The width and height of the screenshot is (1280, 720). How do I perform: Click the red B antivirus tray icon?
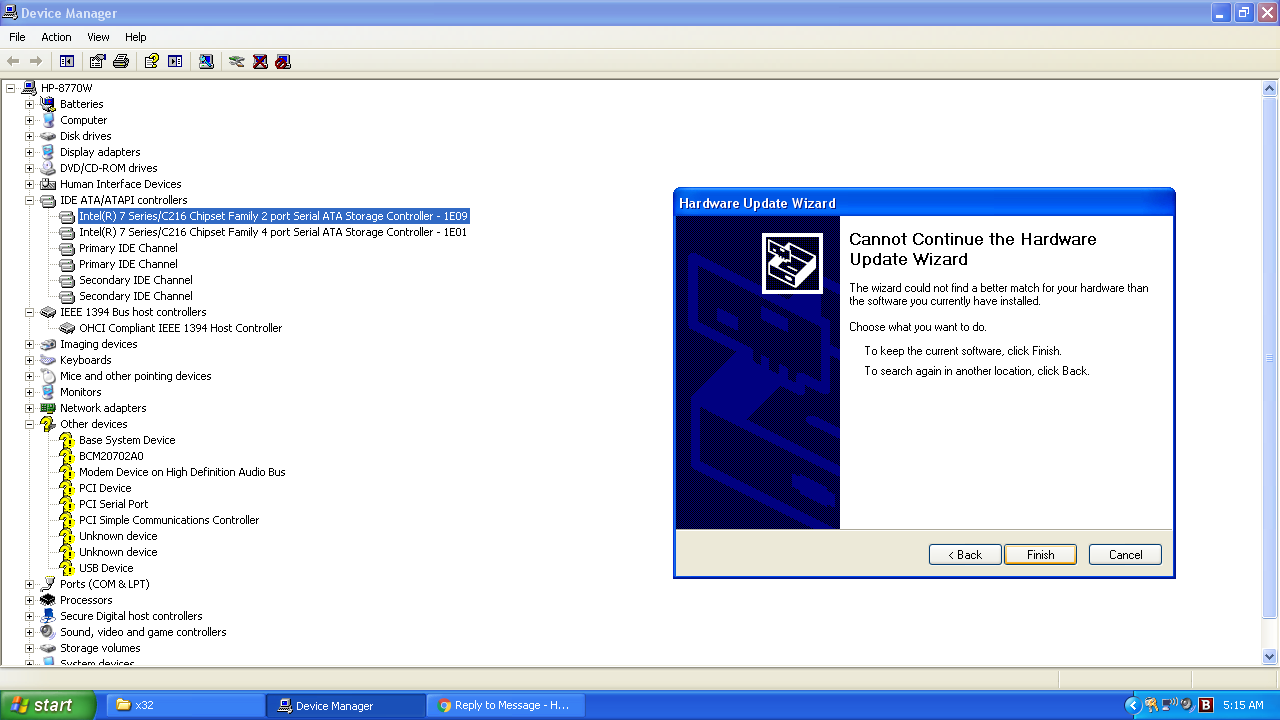pos(1206,705)
